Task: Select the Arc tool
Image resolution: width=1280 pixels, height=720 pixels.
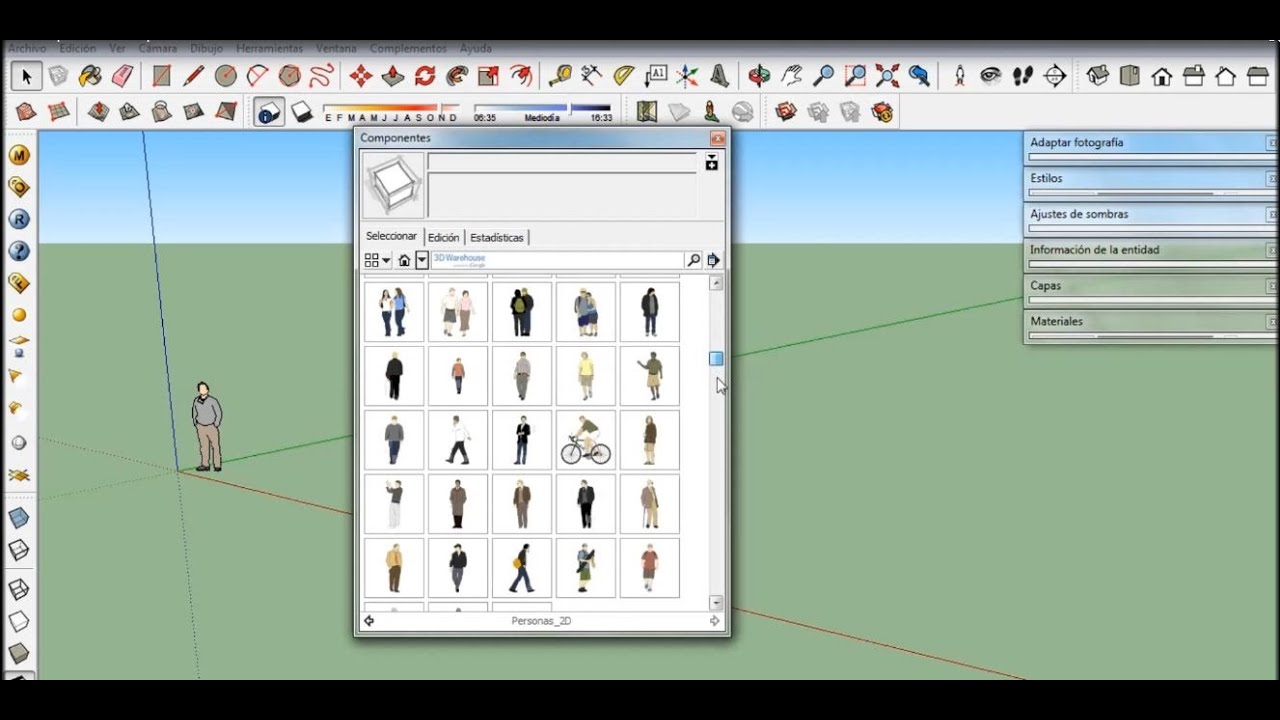Action: [x=258, y=76]
